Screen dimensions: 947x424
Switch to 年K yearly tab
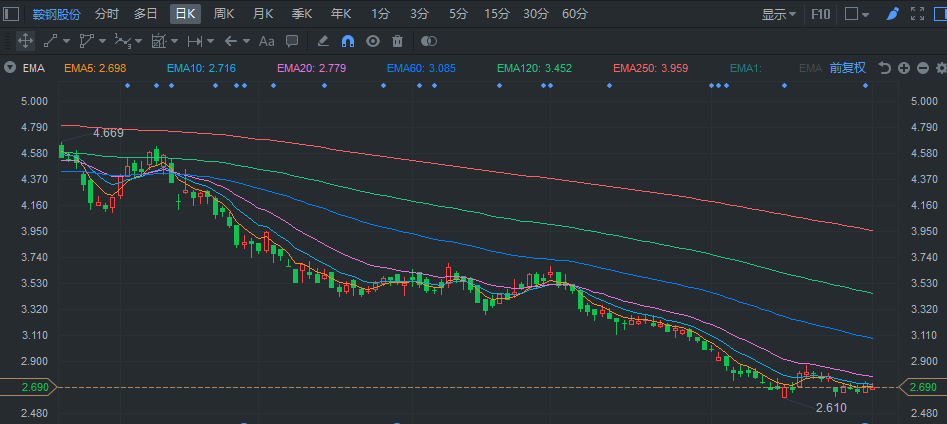point(340,13)
